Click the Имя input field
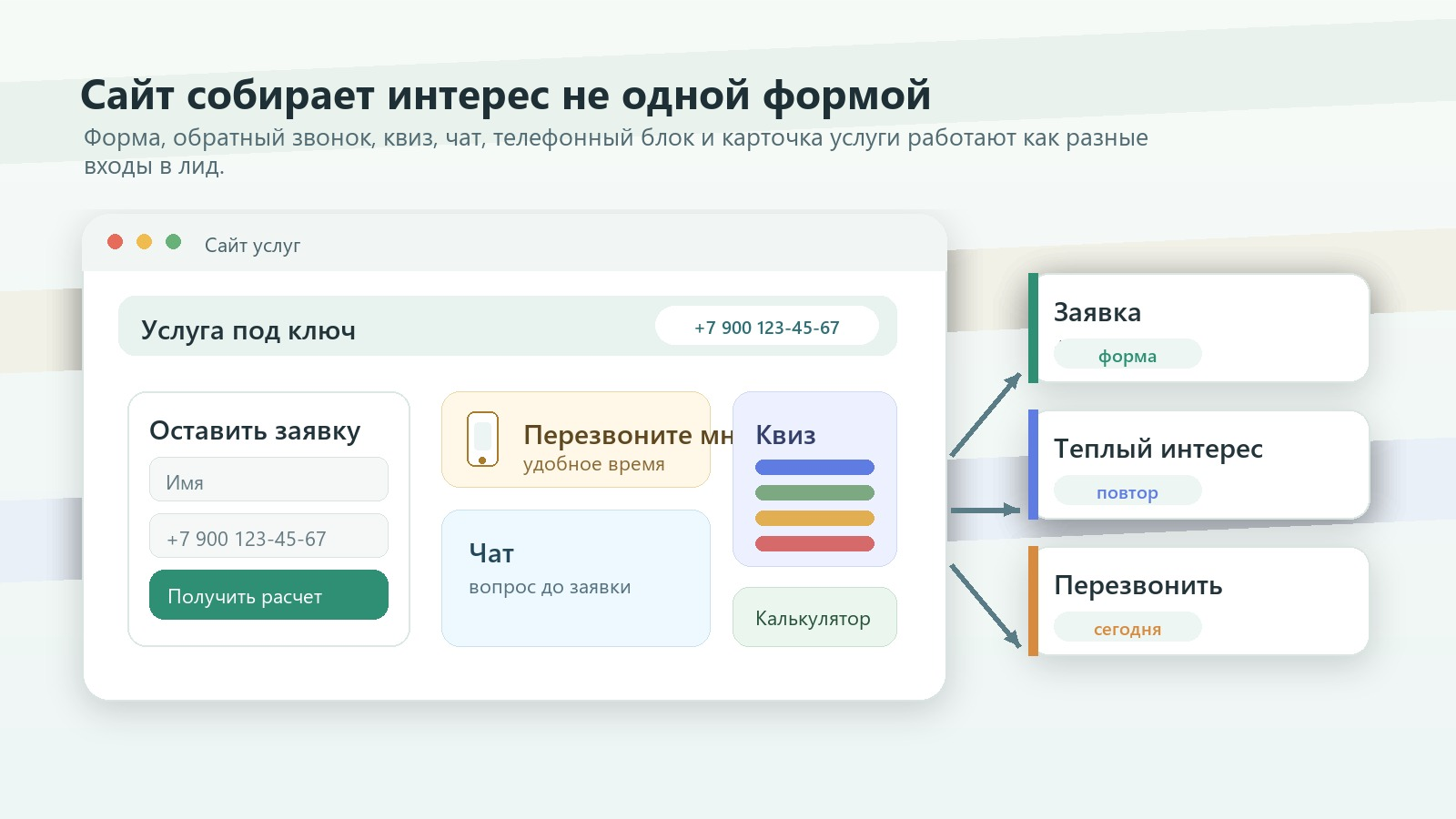This screenshot has width=1456, height=819. point(268,480)
